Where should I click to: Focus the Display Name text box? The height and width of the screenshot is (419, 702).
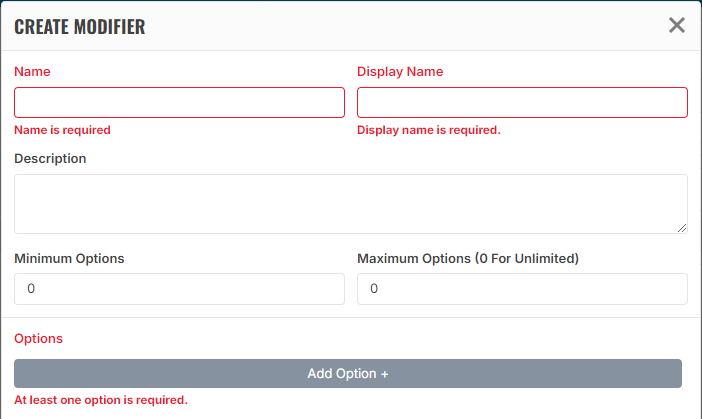pyautogui.click(x=522, y=103)
